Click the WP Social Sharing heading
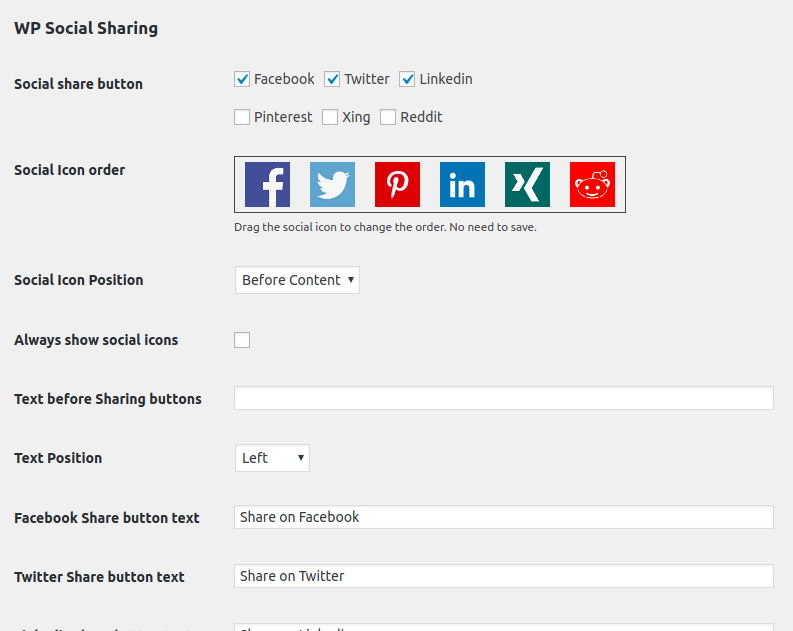This screenshot has height=631, width=793. pyautogui.click(x=86, y=28)
